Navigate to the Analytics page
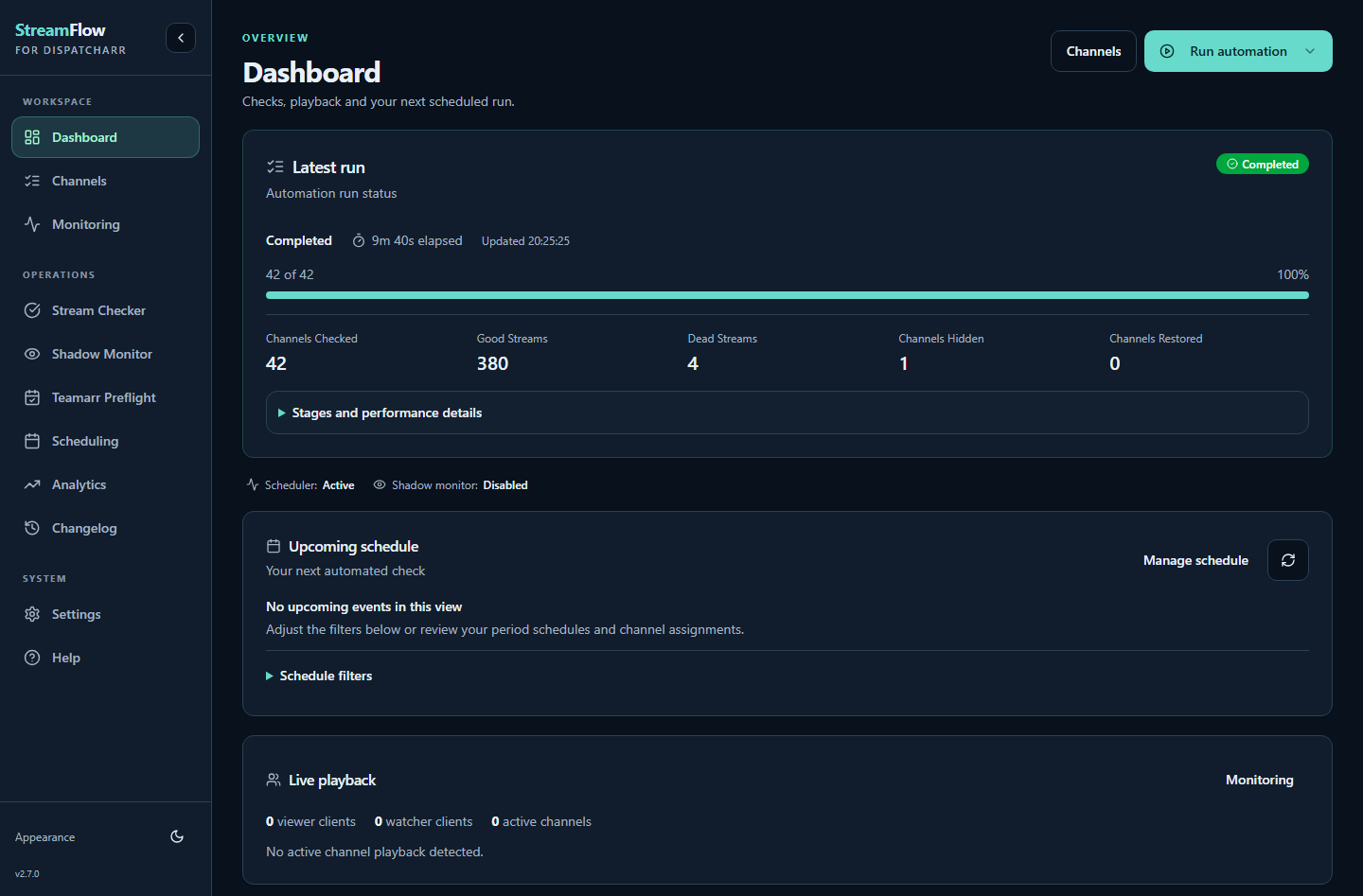 tap(105, 484)
